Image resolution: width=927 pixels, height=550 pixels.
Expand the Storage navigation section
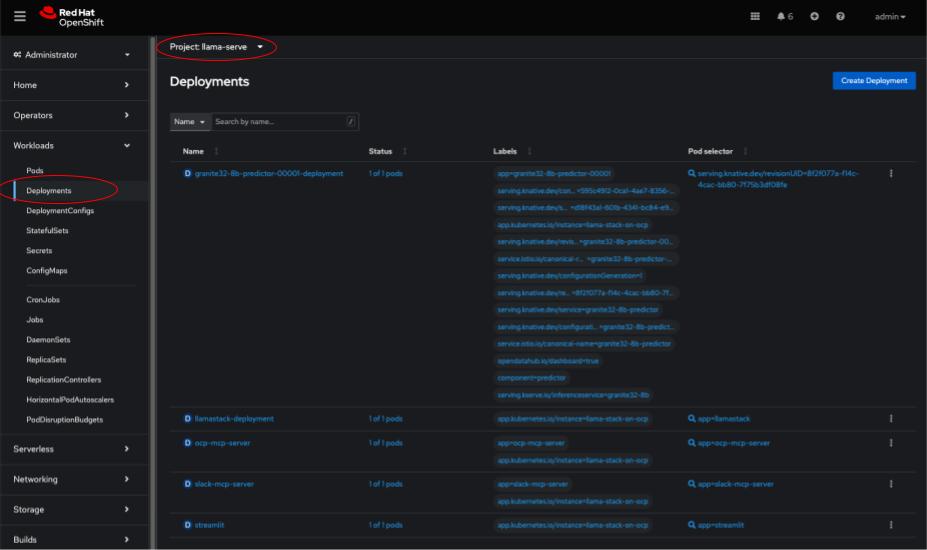point(72,509)
